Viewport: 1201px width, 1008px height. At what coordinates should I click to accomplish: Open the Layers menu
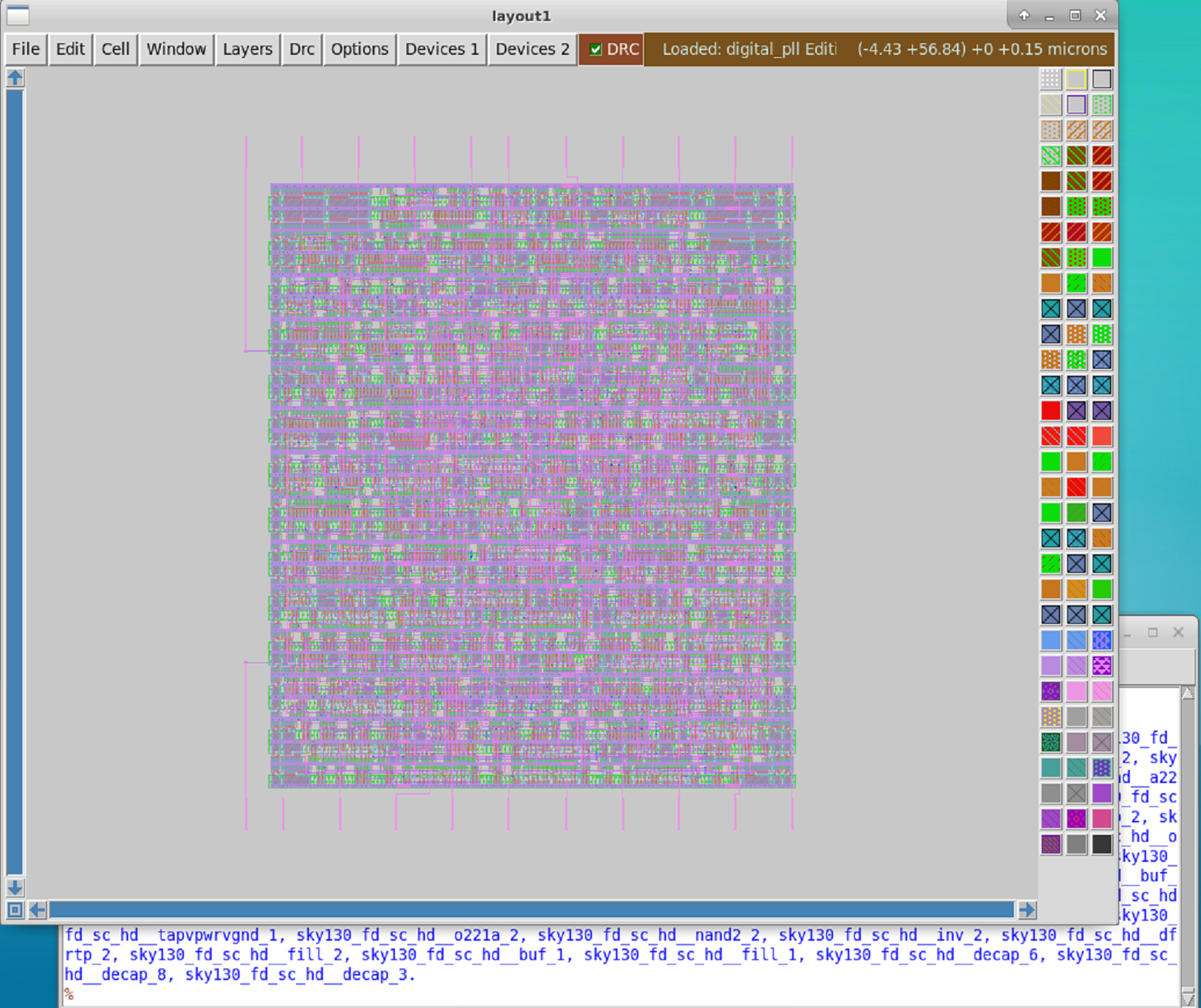(x=247, y=49)
